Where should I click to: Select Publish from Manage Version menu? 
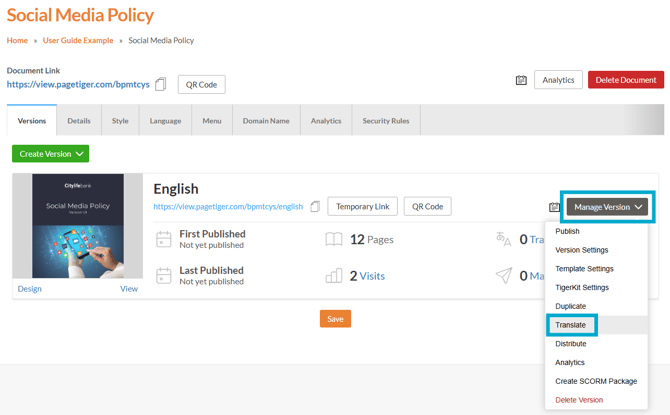pyautogui.click(x=597, y=231)
